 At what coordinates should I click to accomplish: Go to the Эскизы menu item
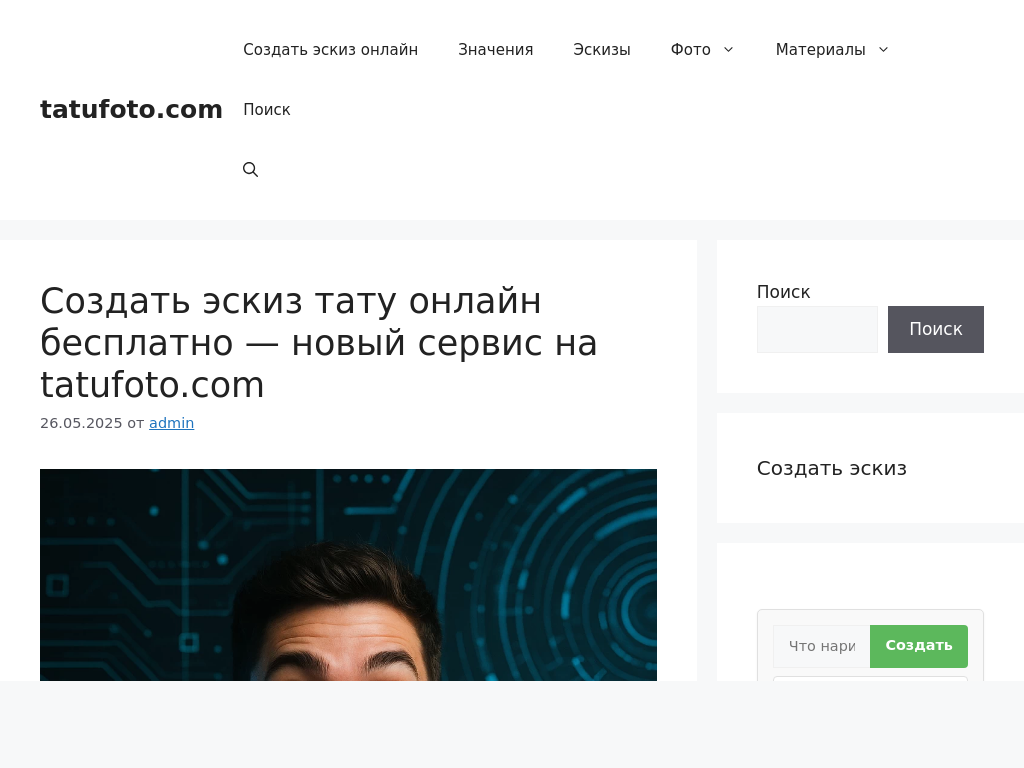pos(601,50)
